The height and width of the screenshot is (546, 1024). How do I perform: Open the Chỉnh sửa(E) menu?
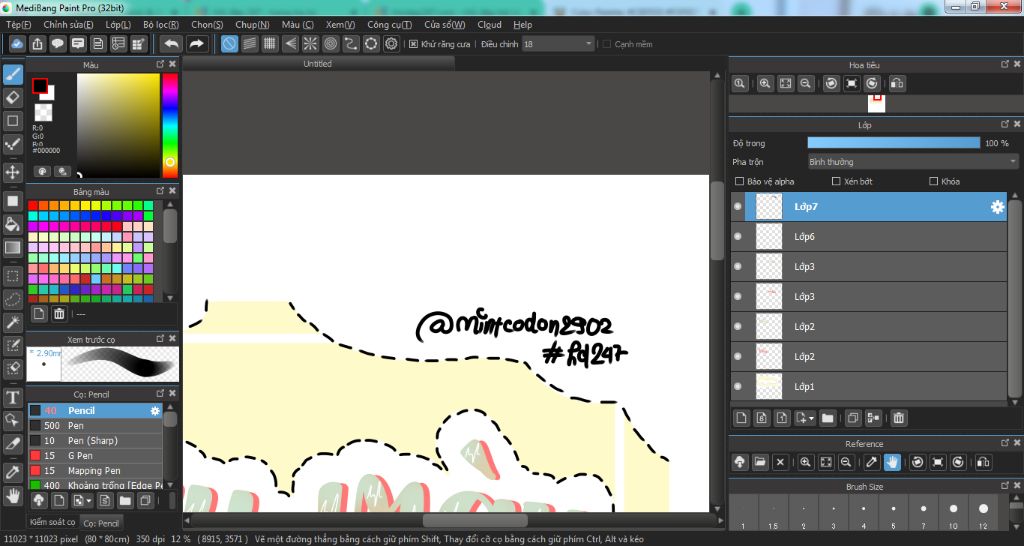pos(69,25)
